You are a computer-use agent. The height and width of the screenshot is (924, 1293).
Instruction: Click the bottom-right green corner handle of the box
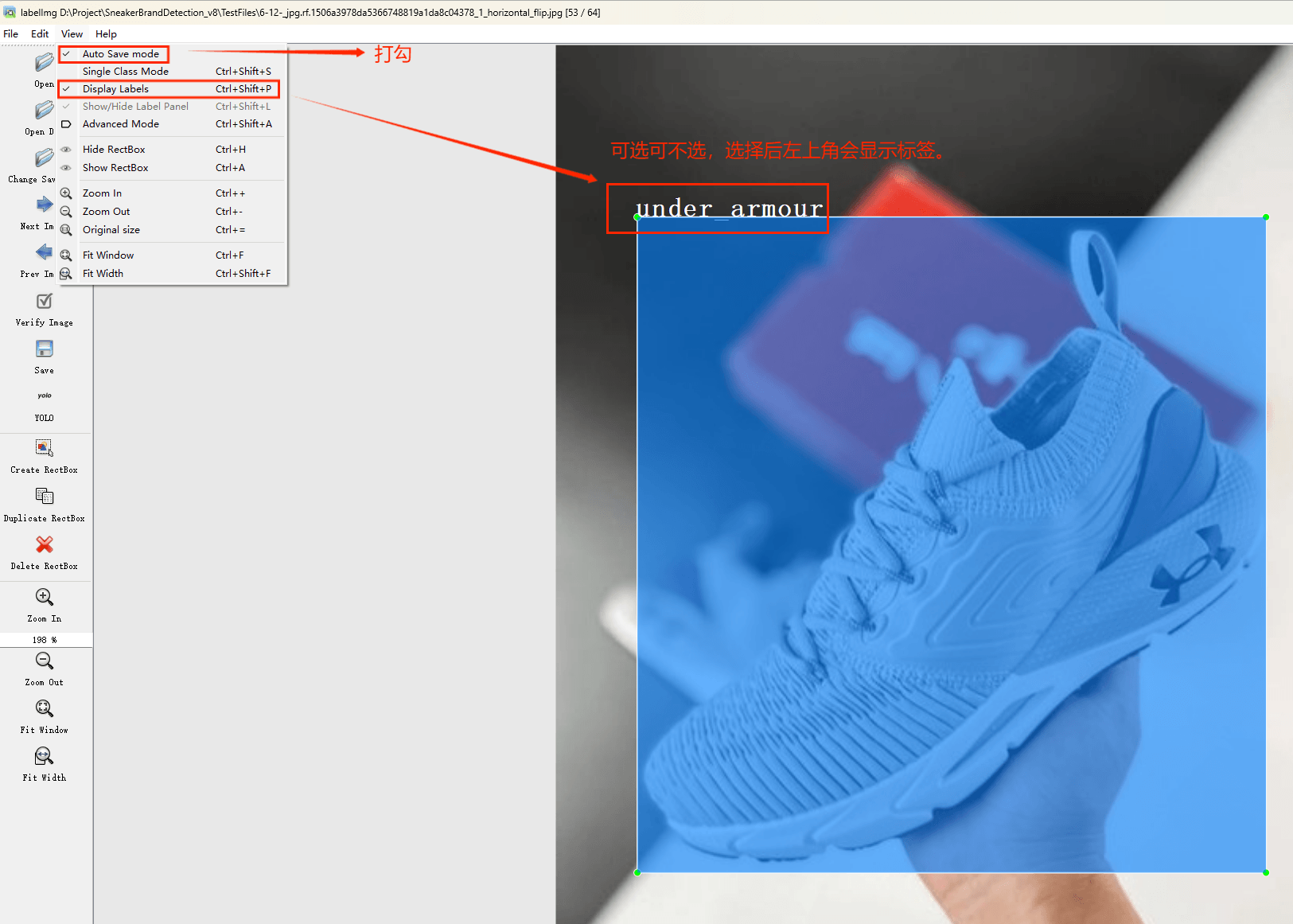[1266, 872]
